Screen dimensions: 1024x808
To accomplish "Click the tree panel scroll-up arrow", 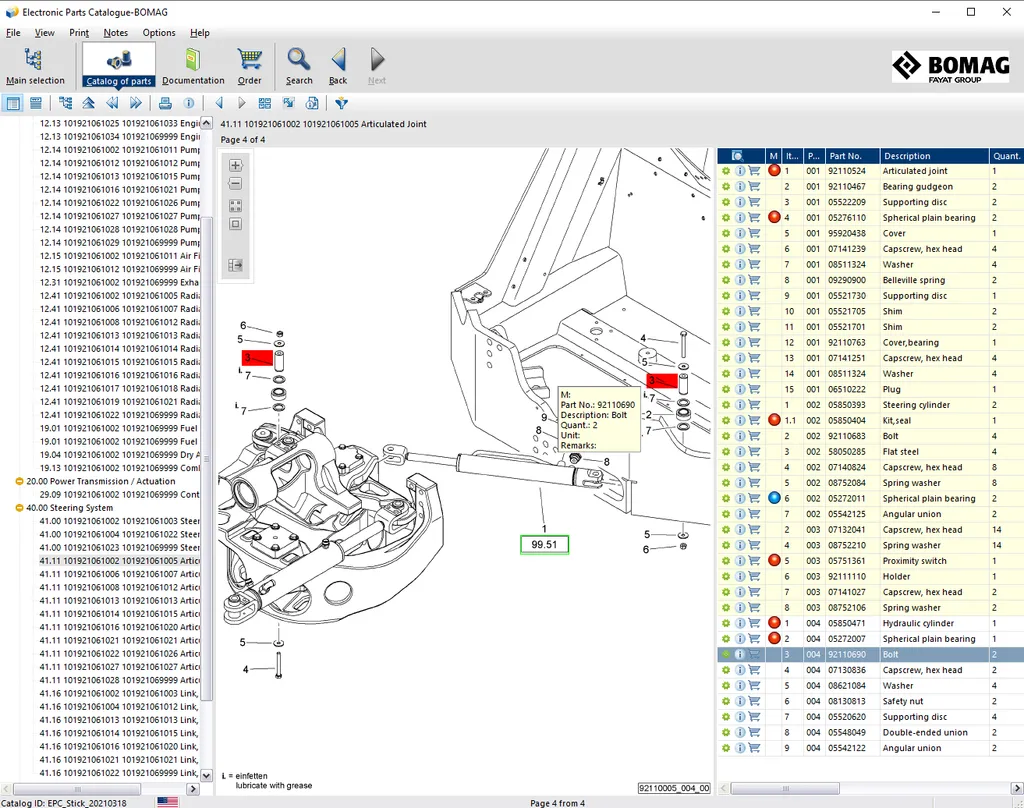I will point(206,123).
